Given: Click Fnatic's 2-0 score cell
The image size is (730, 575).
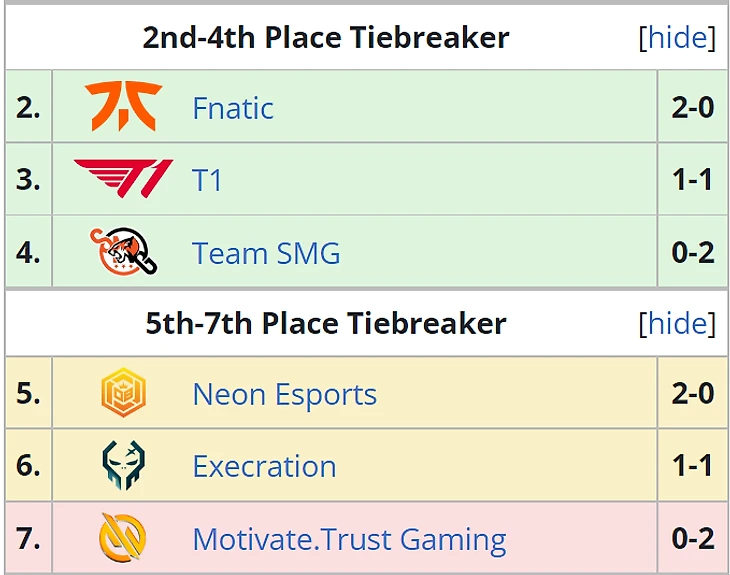Looking at the screenshot, I should (x=692, y=108).
